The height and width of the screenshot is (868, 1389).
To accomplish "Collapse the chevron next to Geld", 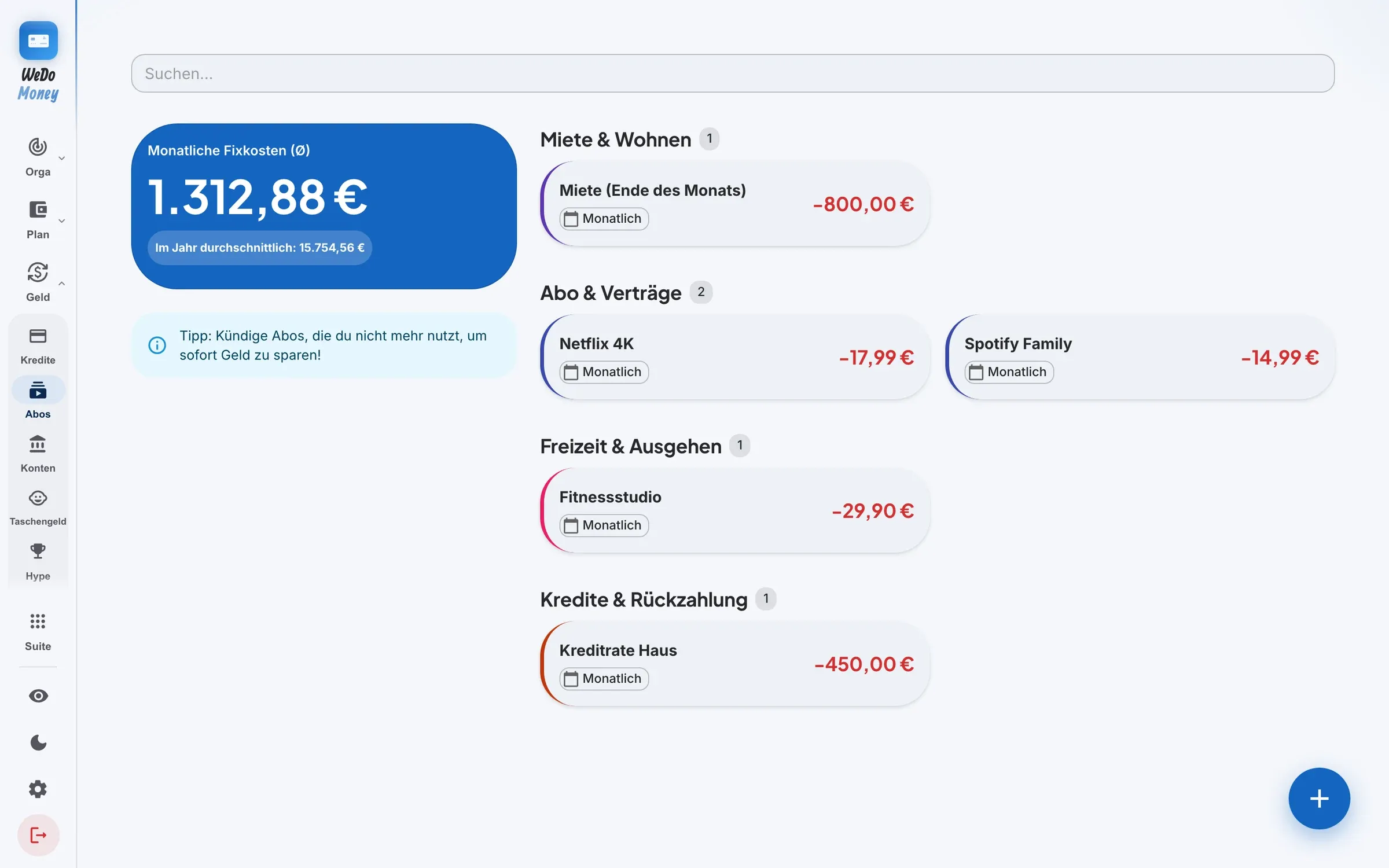I will (61, 284).
